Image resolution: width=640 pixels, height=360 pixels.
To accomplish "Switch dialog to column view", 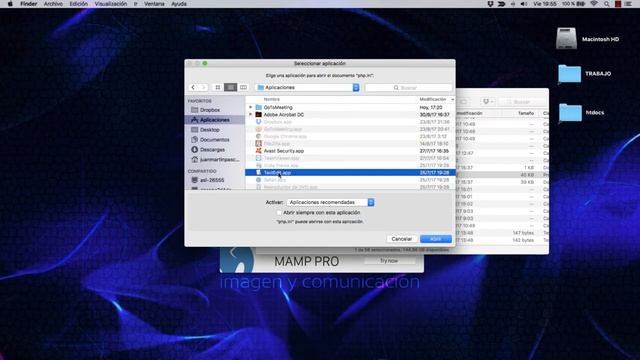I will coord(243,87).
